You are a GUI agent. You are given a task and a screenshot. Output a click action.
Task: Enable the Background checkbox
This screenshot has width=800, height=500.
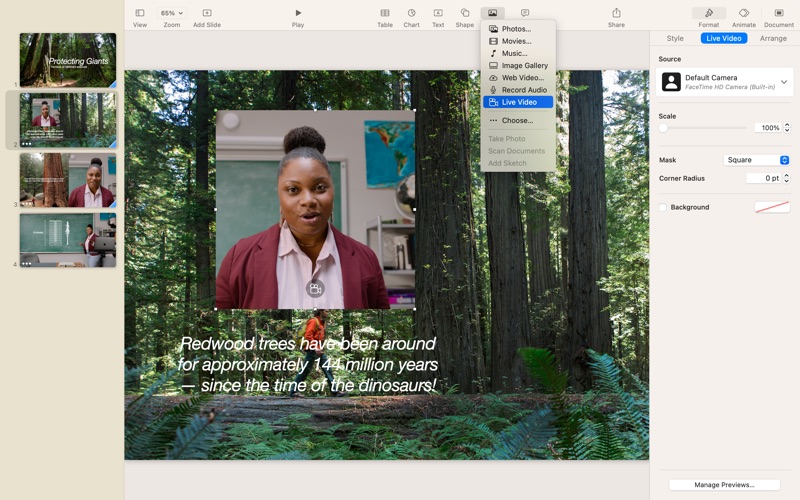pos(663,207)
